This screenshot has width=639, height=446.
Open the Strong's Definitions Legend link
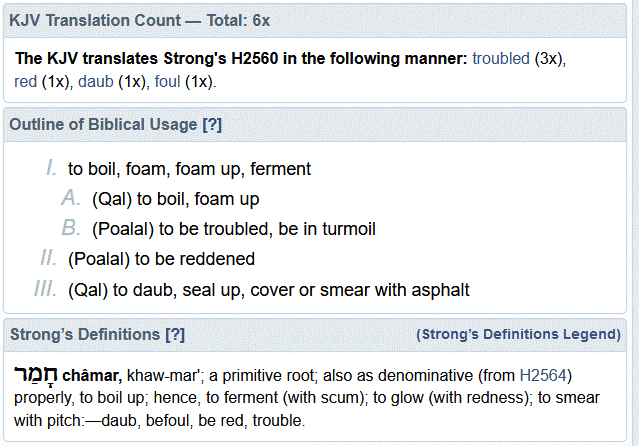[x=518, y=334]
